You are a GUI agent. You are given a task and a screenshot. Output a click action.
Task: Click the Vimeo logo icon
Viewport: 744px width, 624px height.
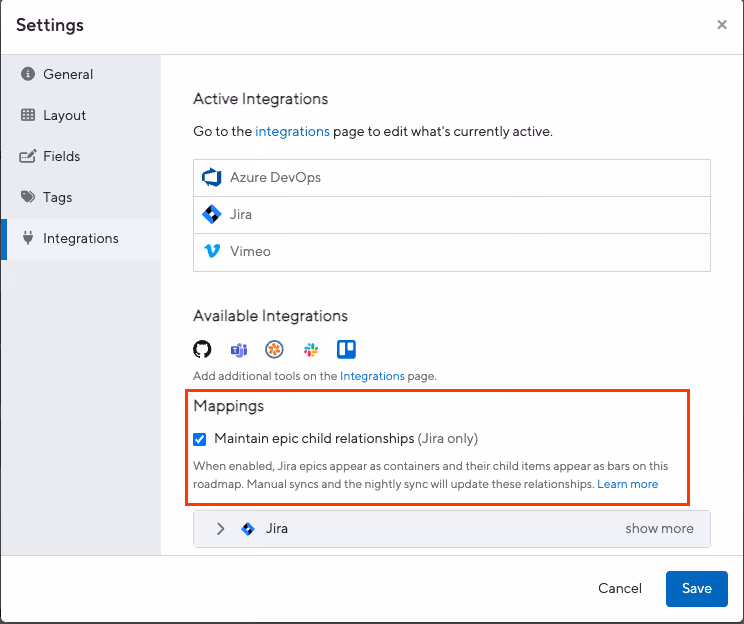pyautogui.click(x=212, y=252)
